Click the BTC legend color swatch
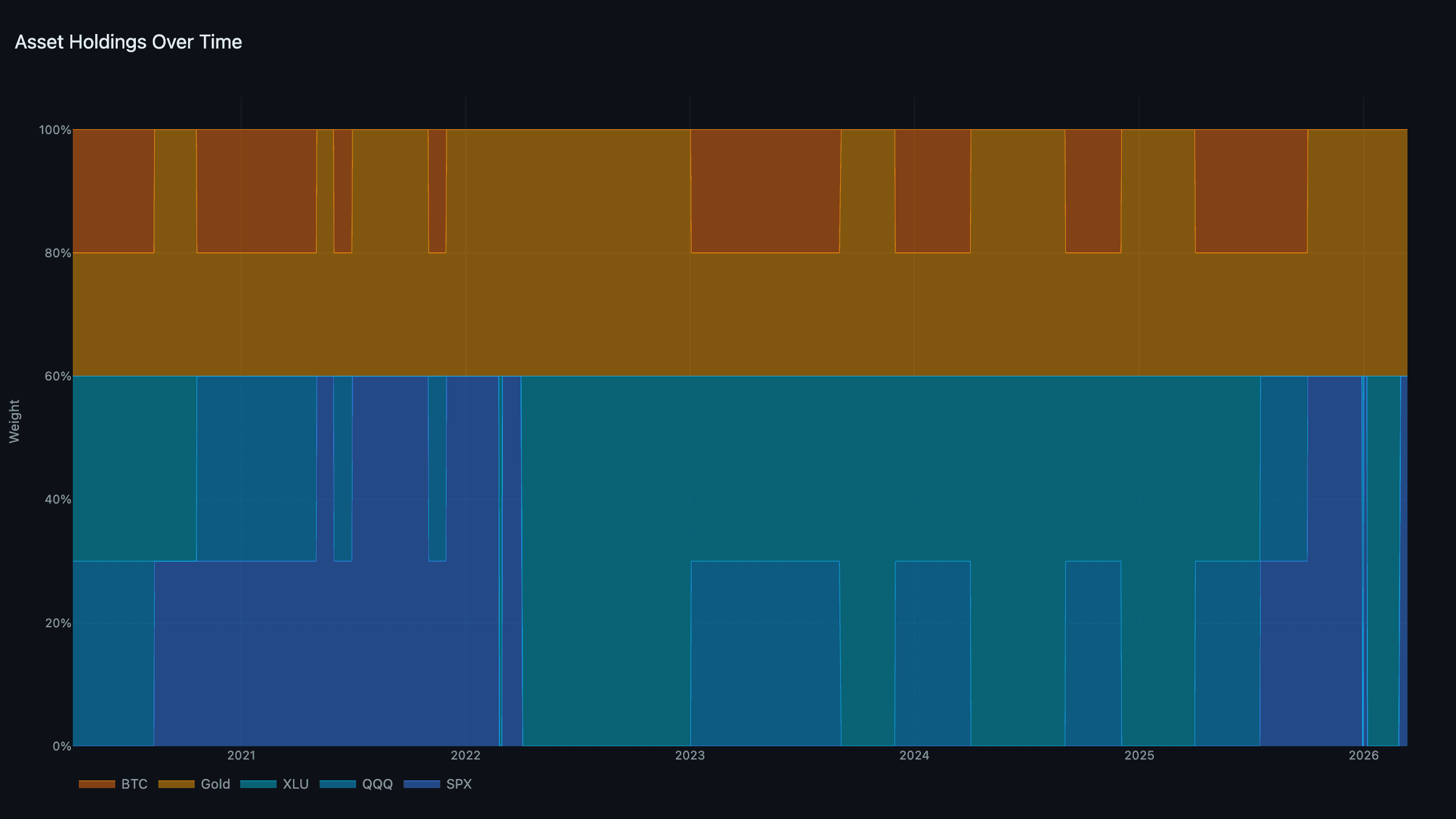 96,784
